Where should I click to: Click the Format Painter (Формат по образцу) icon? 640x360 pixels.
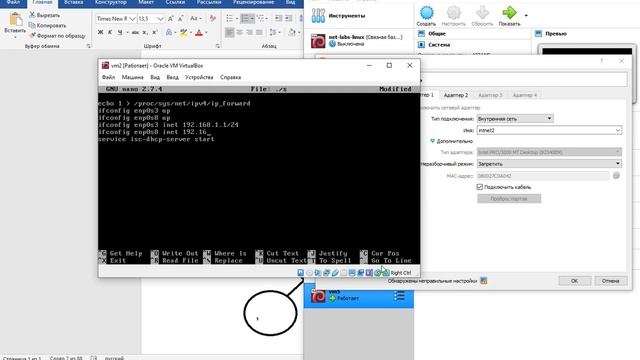coord(32,36)
